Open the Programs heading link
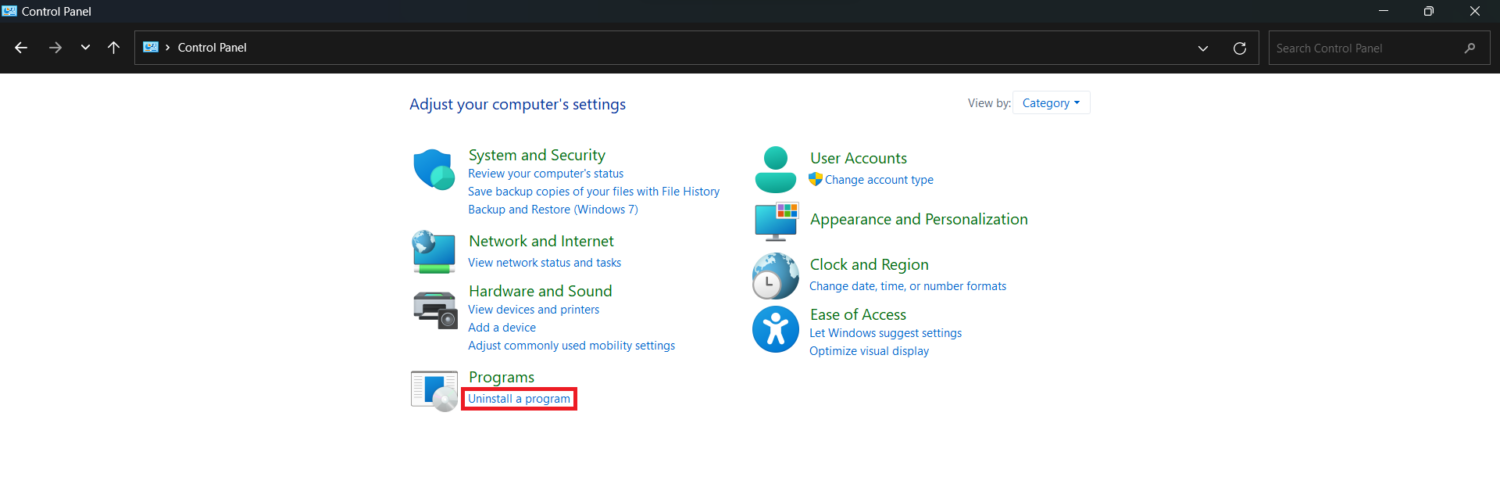The height and width of the screenshot is (477, 1500). (x=502, y=377)
